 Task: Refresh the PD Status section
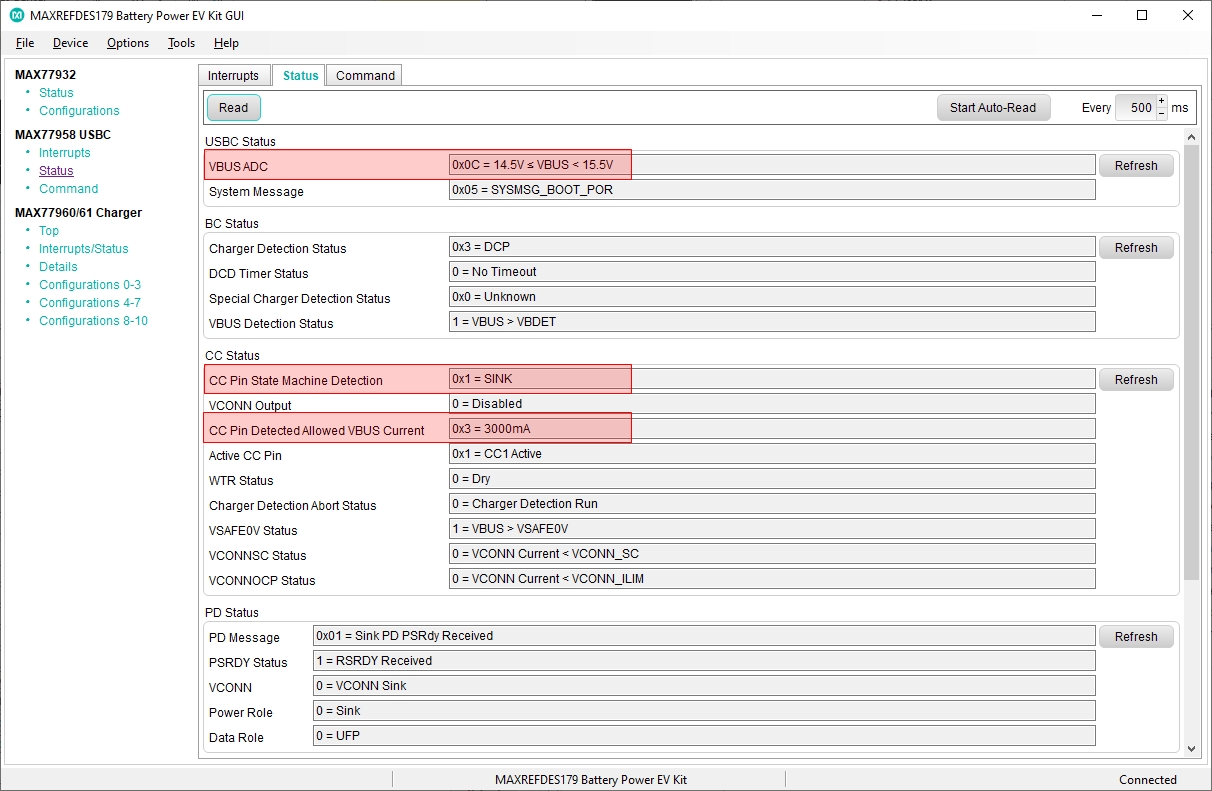(1135, 637)
